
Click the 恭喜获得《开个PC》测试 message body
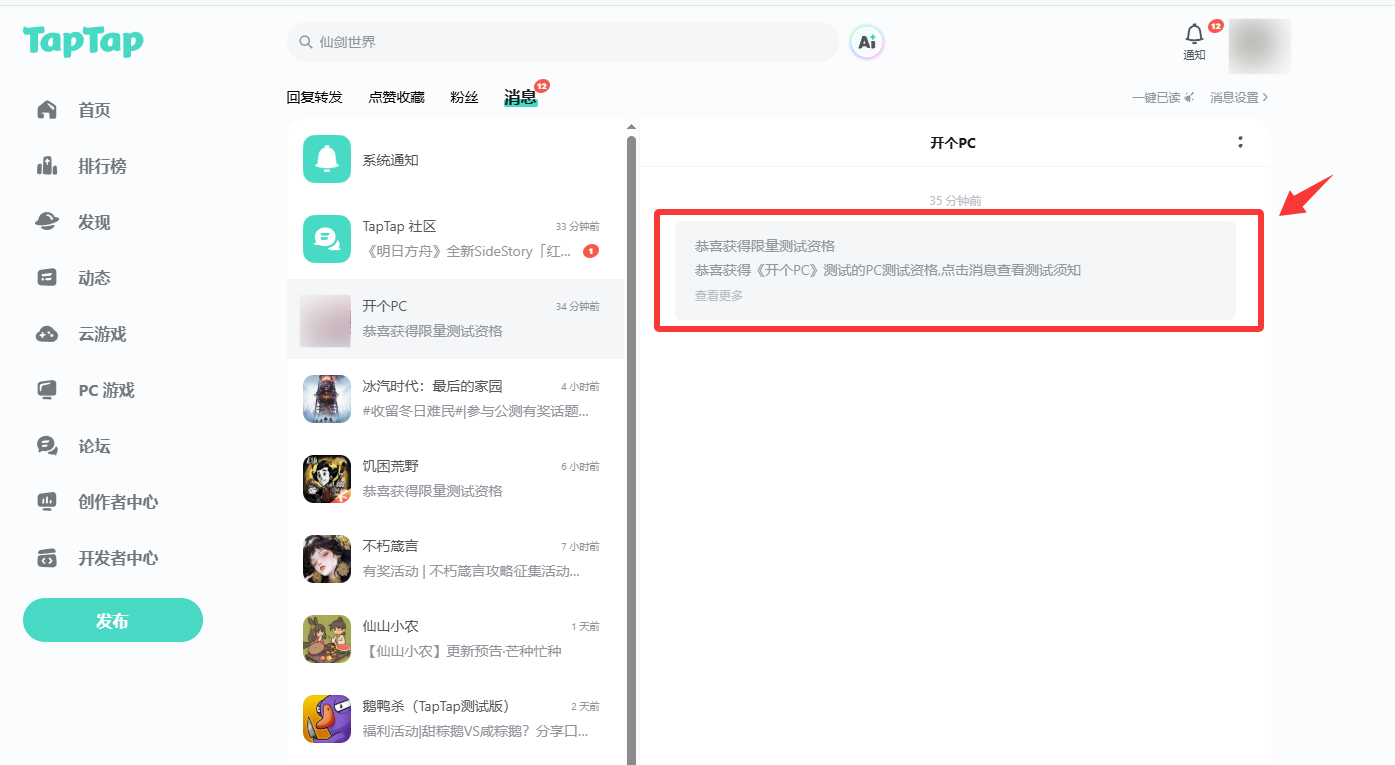888,270
